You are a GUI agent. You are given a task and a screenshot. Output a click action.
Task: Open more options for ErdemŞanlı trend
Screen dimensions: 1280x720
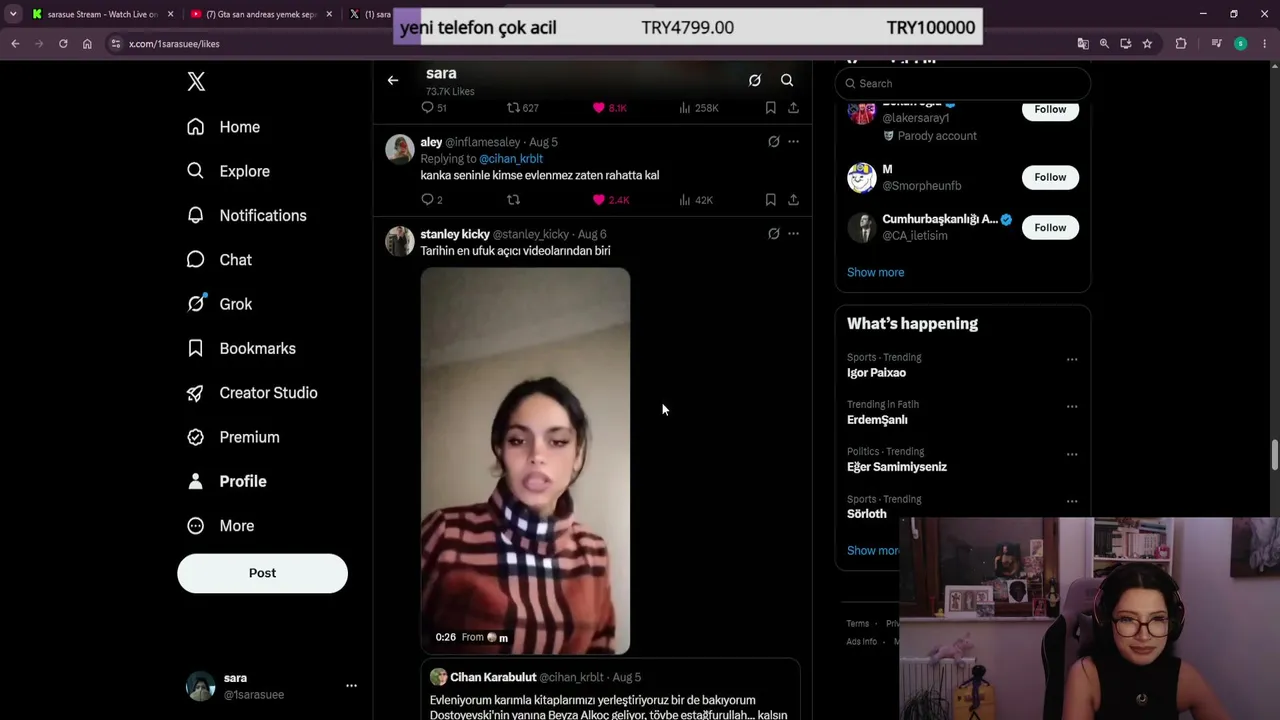(x=1072, y=407)
